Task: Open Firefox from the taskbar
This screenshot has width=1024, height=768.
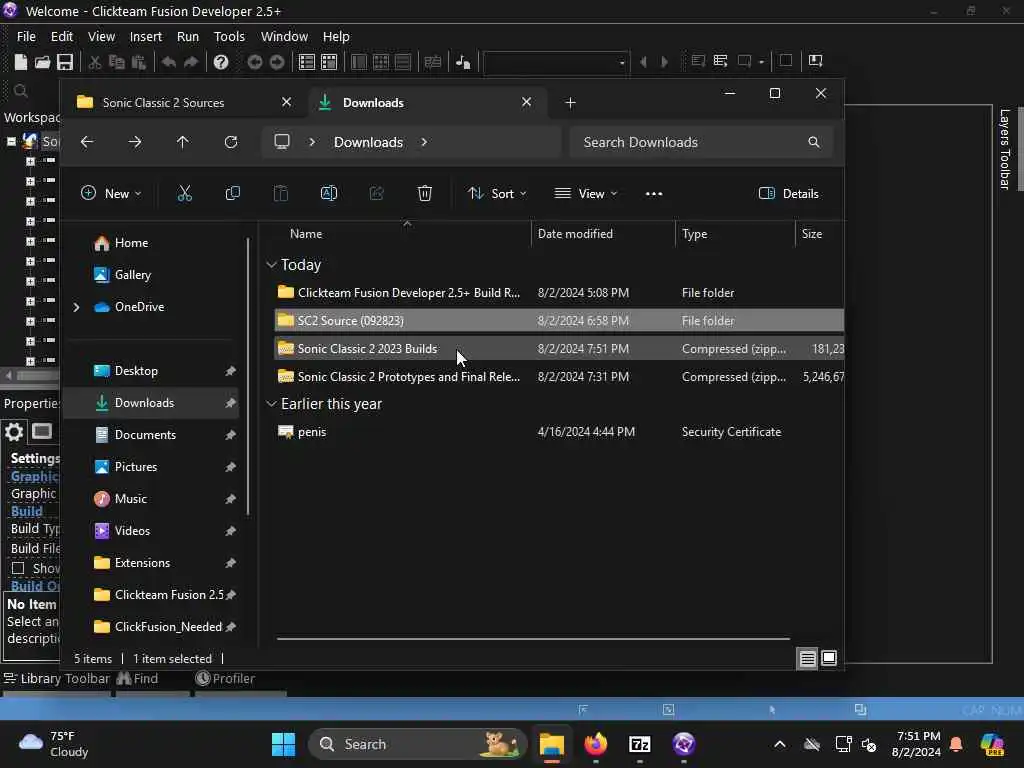Action: click(x=596, y=744)
